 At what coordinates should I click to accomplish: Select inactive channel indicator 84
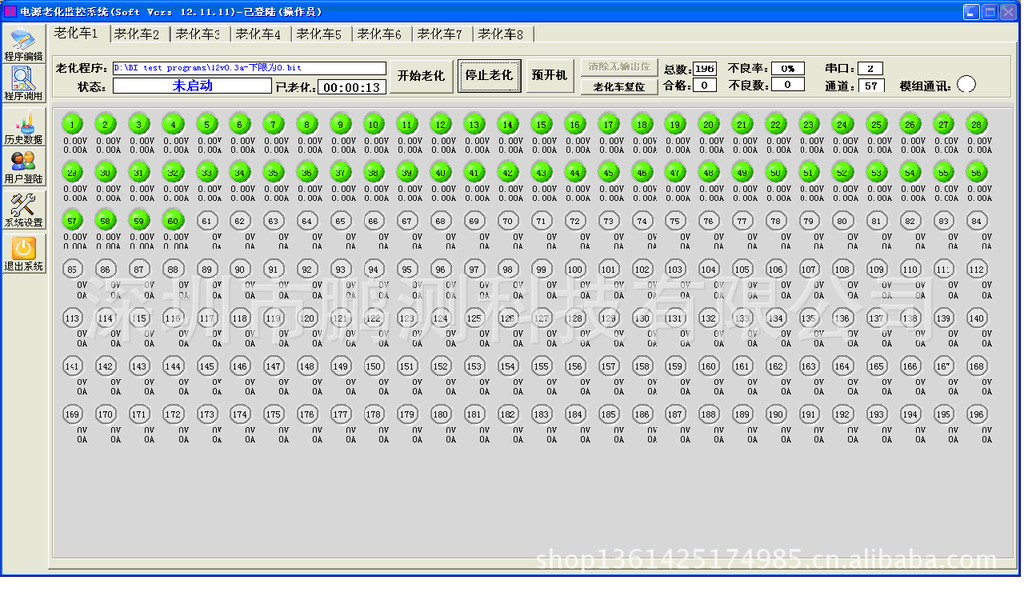(976, 221)
